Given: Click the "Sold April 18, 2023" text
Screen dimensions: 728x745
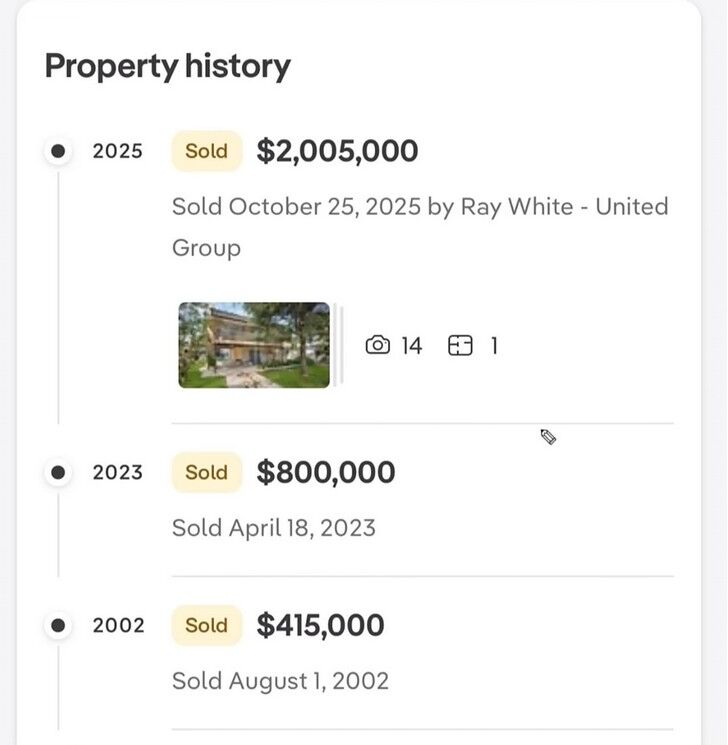Looking at the screenshot, I should (x=273, y=528).
